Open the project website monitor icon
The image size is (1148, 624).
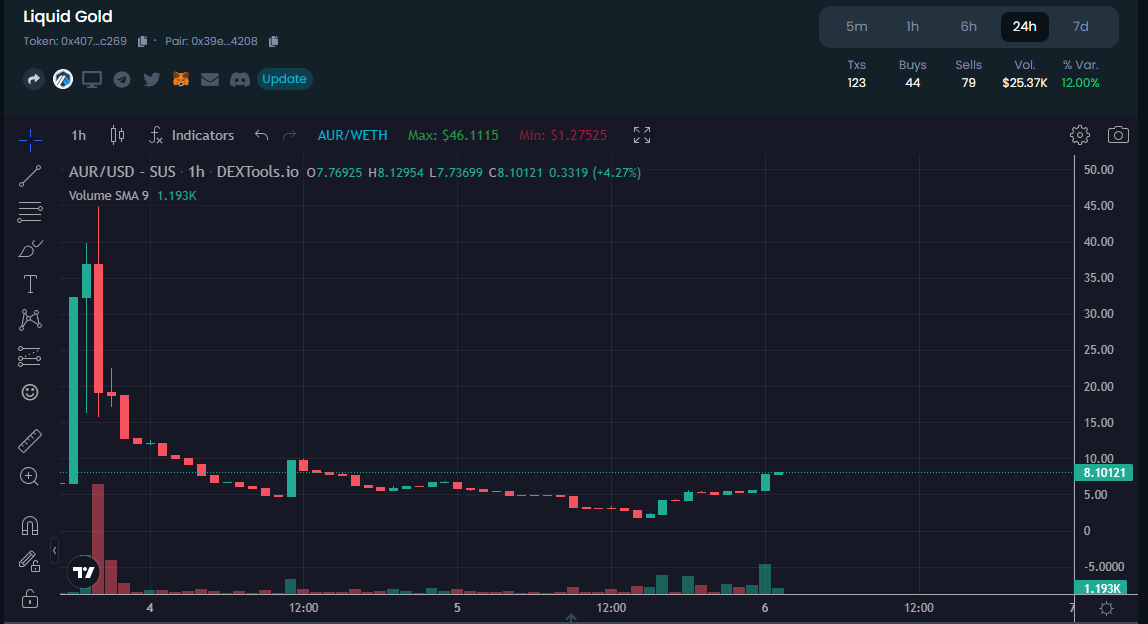pyautogui.click(x=92, y=79)
